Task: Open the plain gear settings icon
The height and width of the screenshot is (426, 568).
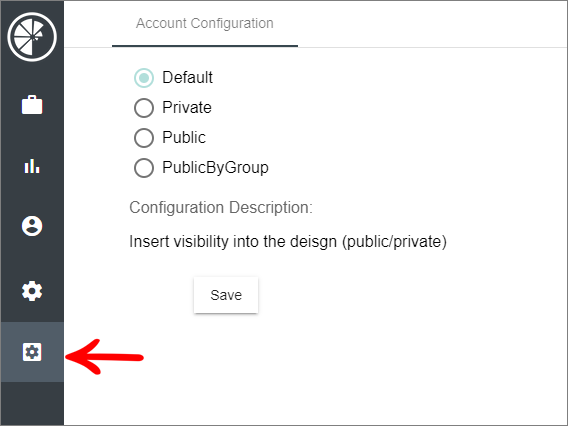Action: click(32, 291)
